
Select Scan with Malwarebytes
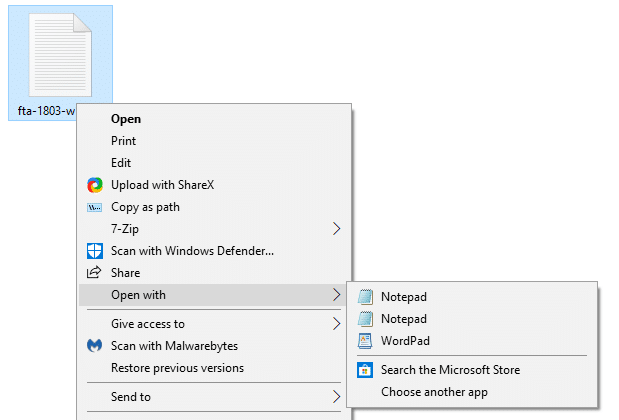tap(214, 346)
